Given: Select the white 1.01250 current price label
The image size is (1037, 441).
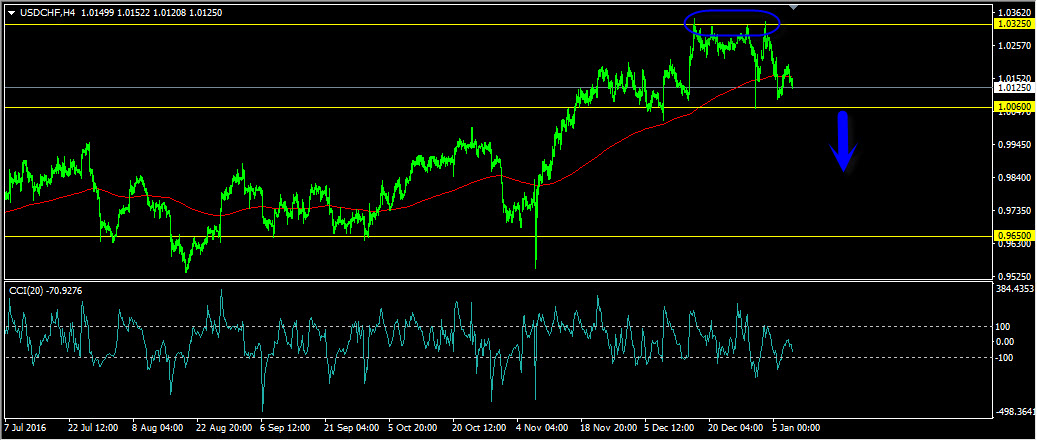Looking at the screenshot, I should 1013,87.
